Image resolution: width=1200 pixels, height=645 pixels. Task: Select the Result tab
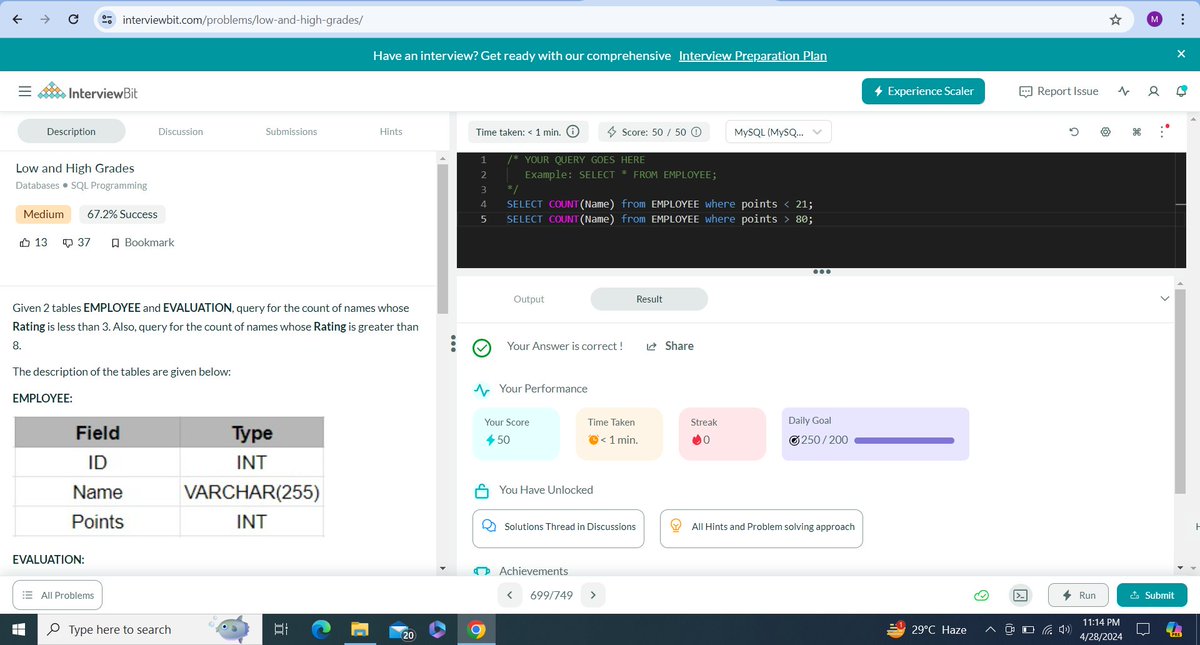[x=649, y=299]
